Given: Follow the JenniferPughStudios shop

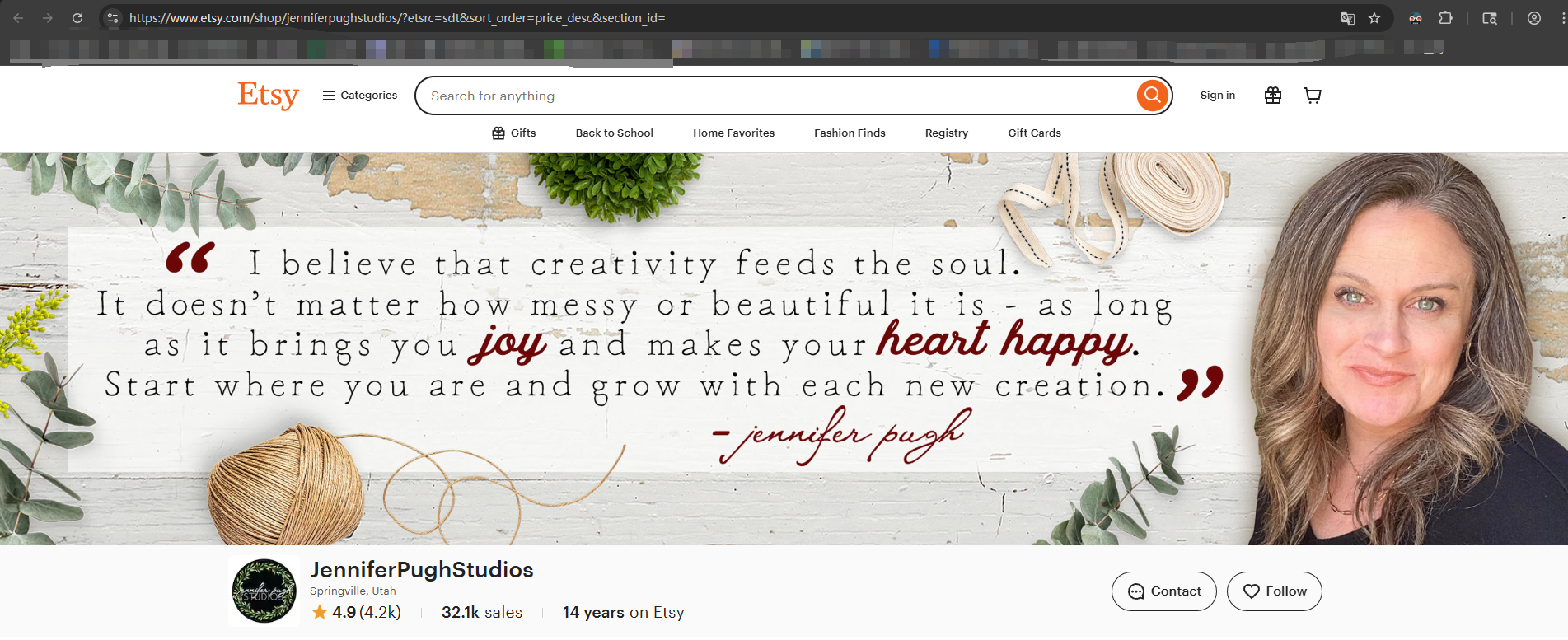Looking at the screenshot, I should [x=1275, y=591].
